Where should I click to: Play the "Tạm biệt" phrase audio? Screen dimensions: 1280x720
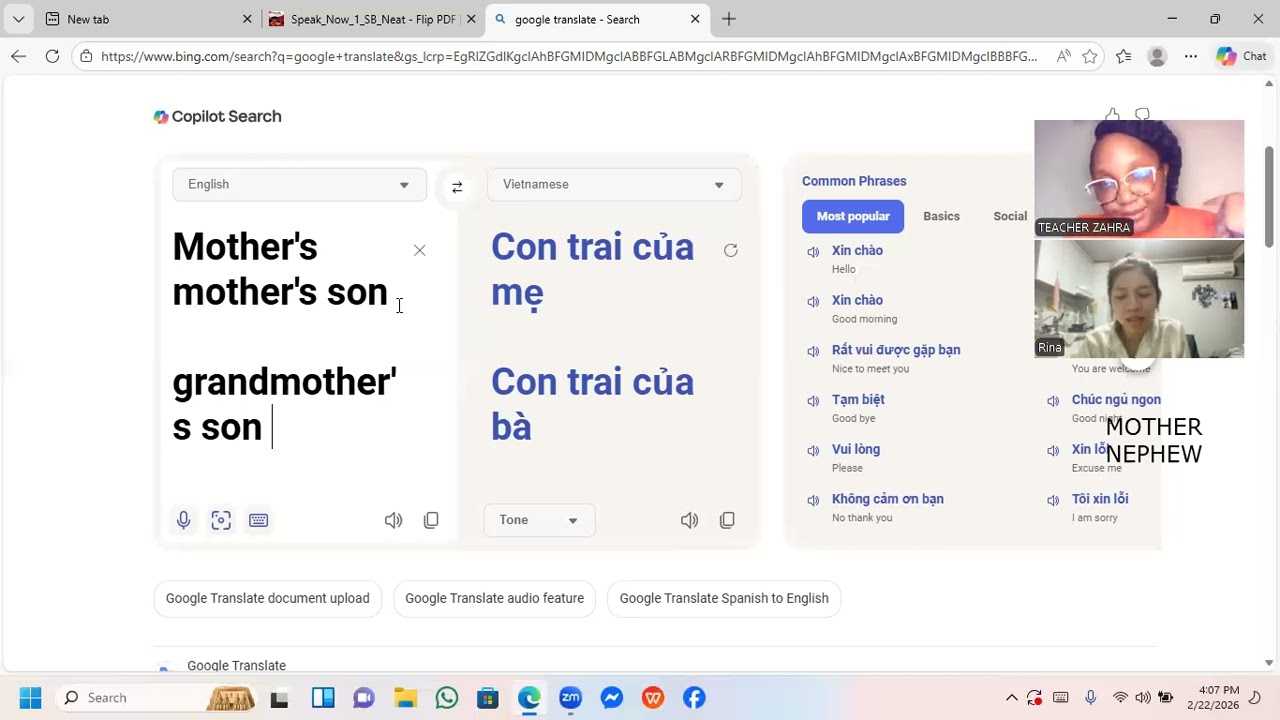click(813, 401)
